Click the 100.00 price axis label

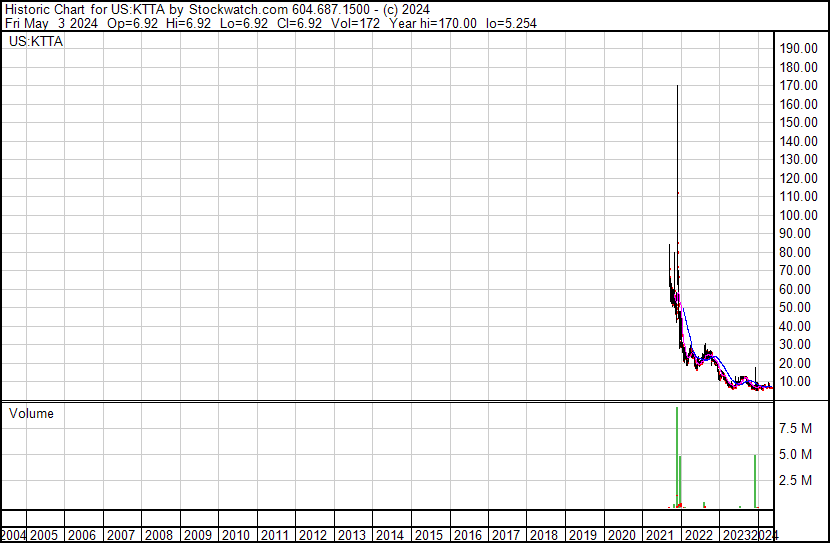798,215
